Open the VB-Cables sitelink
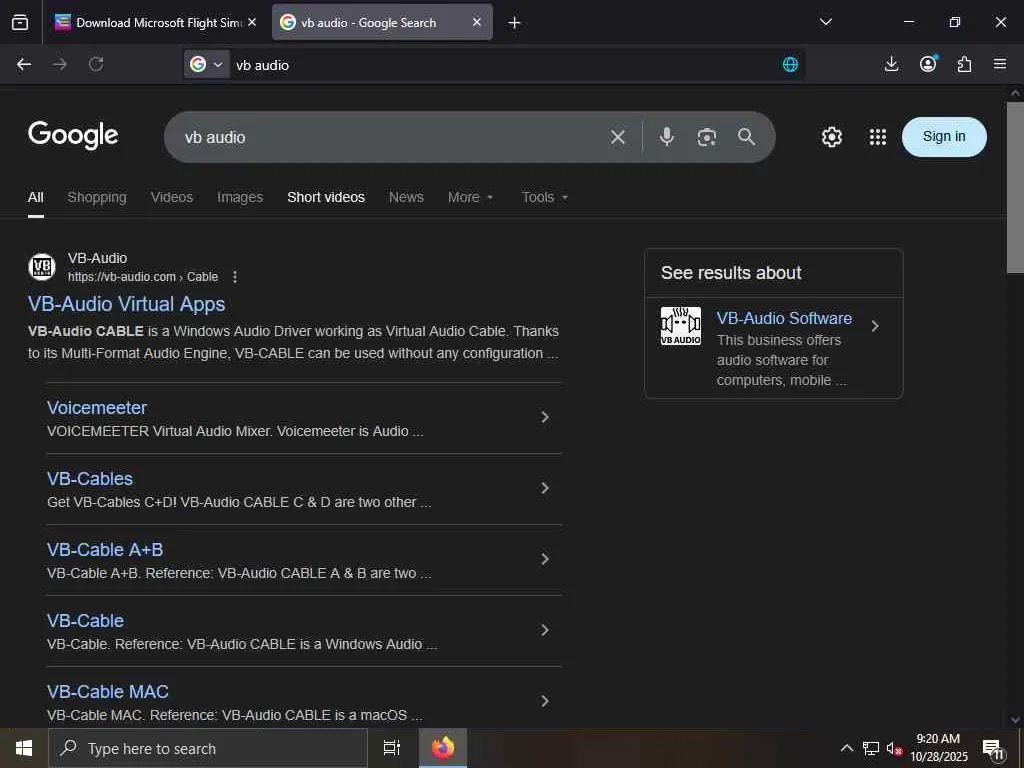The height and width of the screenshot is (768, 1024). 90,479
